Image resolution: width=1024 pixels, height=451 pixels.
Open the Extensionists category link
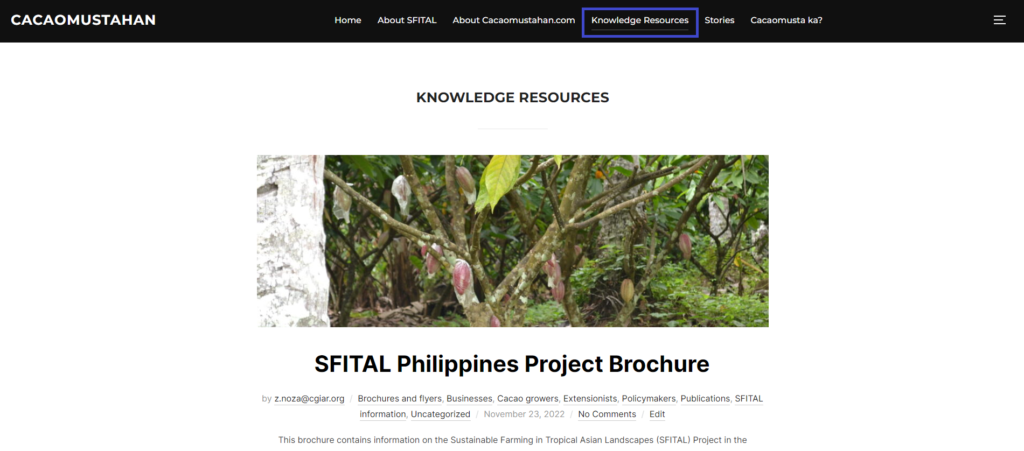[590, 398]
